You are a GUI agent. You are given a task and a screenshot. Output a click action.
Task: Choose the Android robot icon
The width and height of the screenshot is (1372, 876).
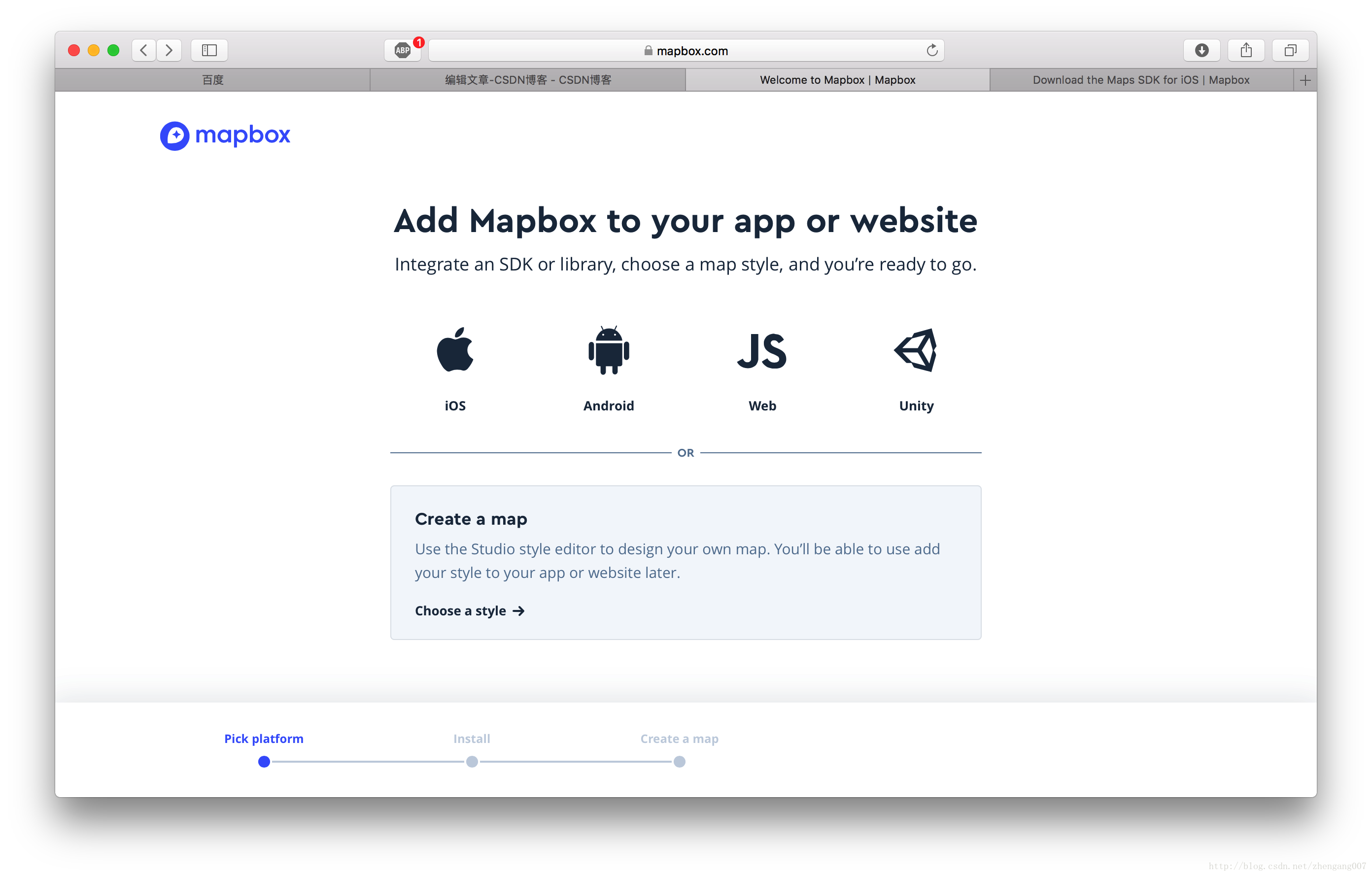609,350
